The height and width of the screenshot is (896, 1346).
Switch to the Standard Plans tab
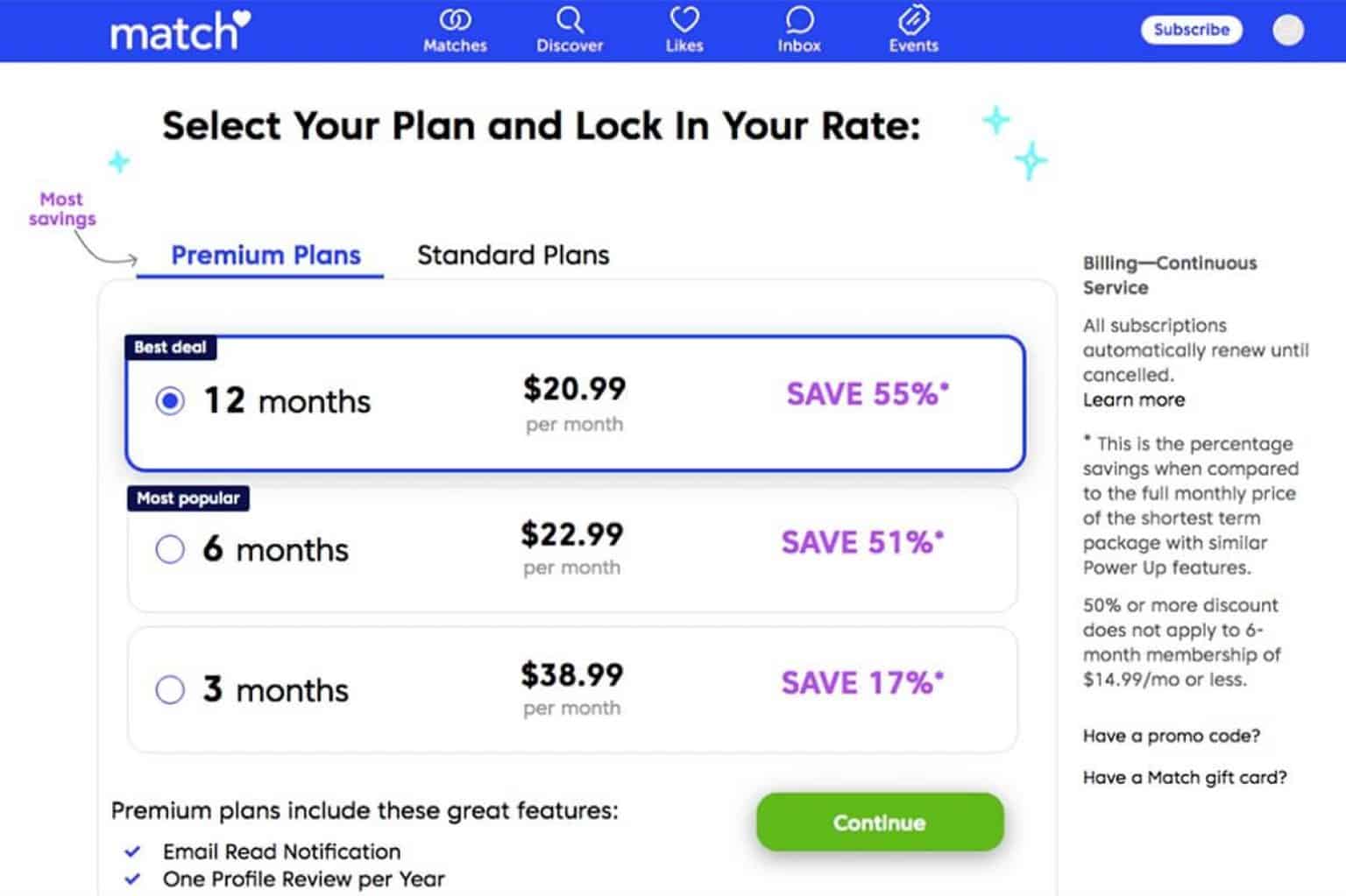(x=513, y=256)
